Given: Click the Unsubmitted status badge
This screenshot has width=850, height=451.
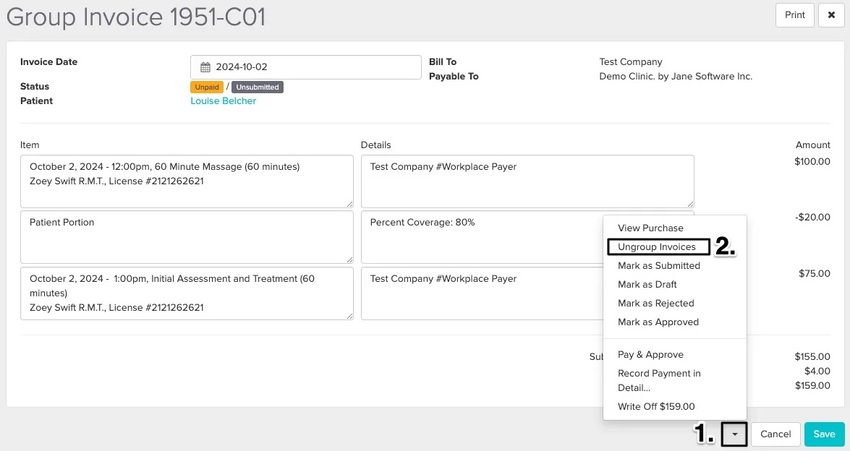Looking at the screenshot, I should point(257,87).
